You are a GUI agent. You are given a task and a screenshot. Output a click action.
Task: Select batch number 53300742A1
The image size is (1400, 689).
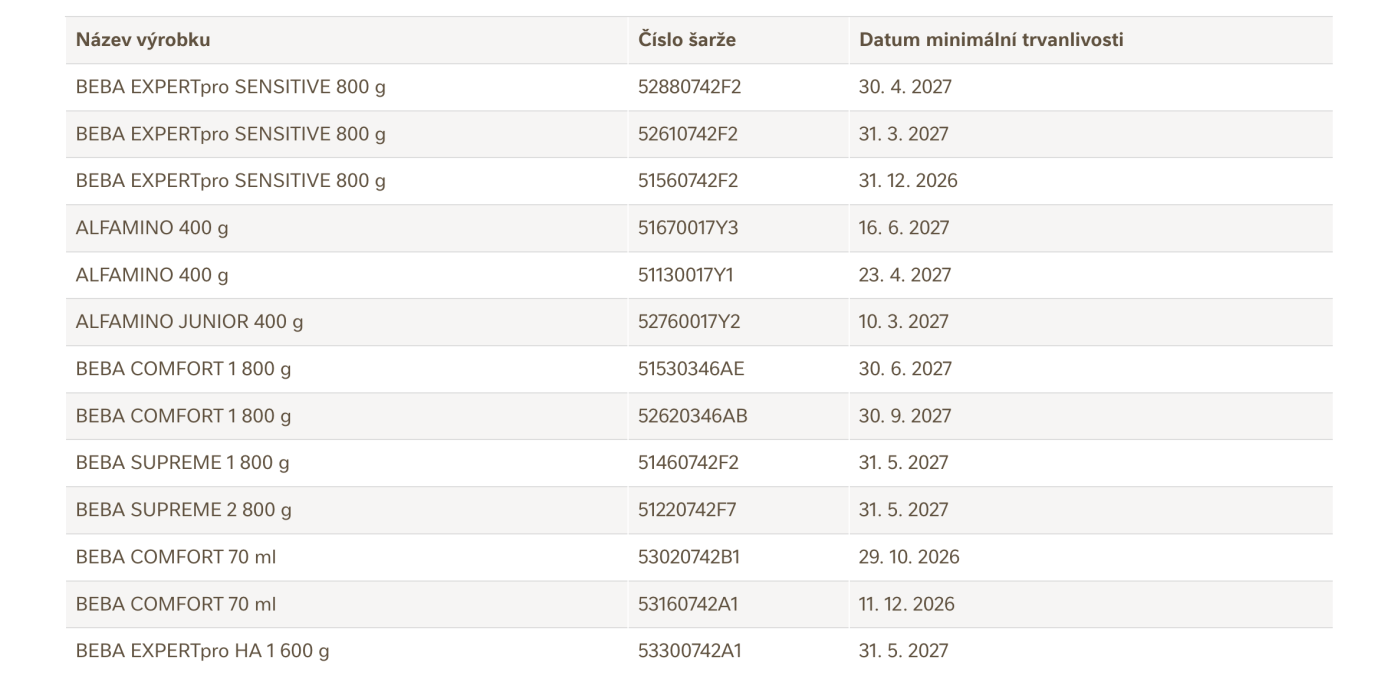[689, 651]
